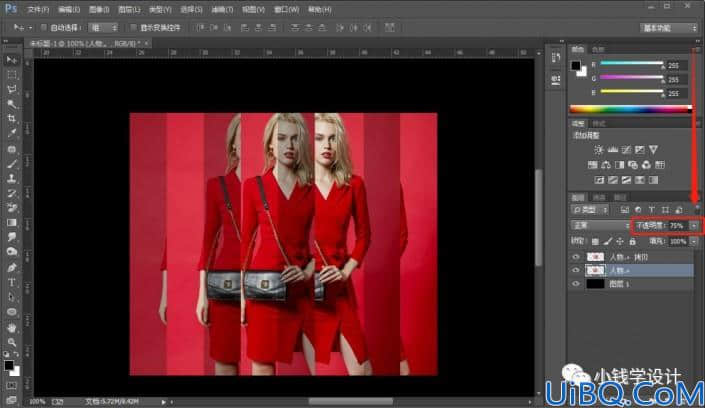This screenshot has width=705, height=408.
Task: Click the foreground color swatch in Color panel
Action: click(576, 66)
